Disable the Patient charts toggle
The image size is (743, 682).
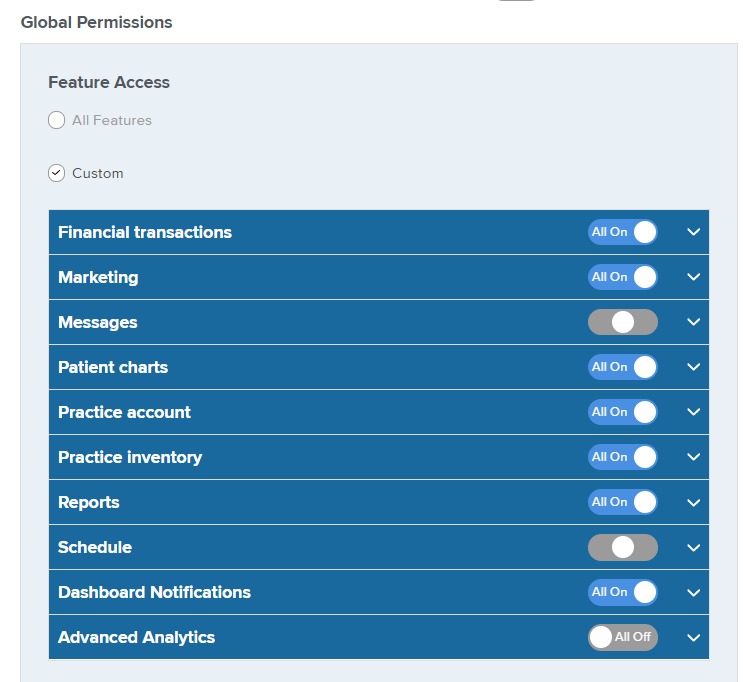[623, 367]
